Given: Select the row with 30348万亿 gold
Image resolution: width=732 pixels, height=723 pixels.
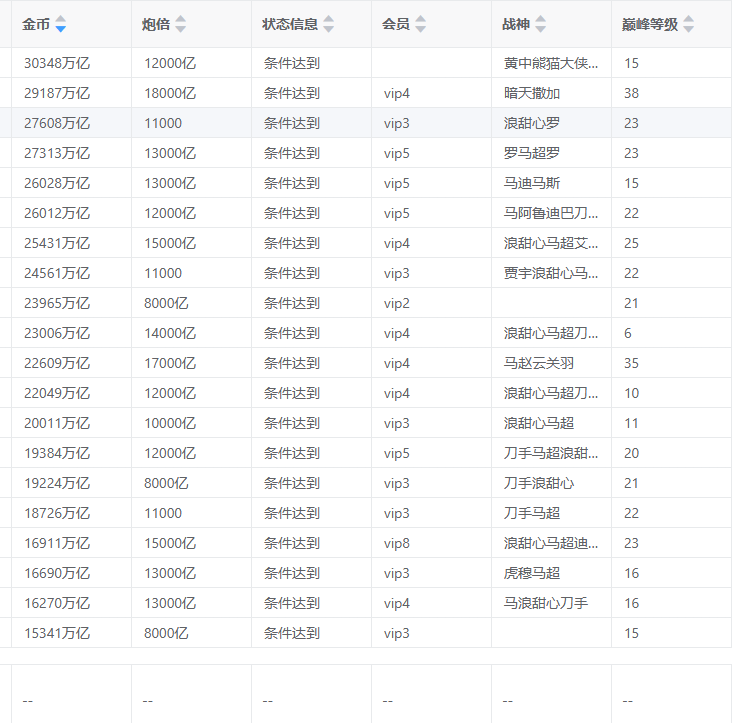Looking at the screenshot, I should 57,63.
